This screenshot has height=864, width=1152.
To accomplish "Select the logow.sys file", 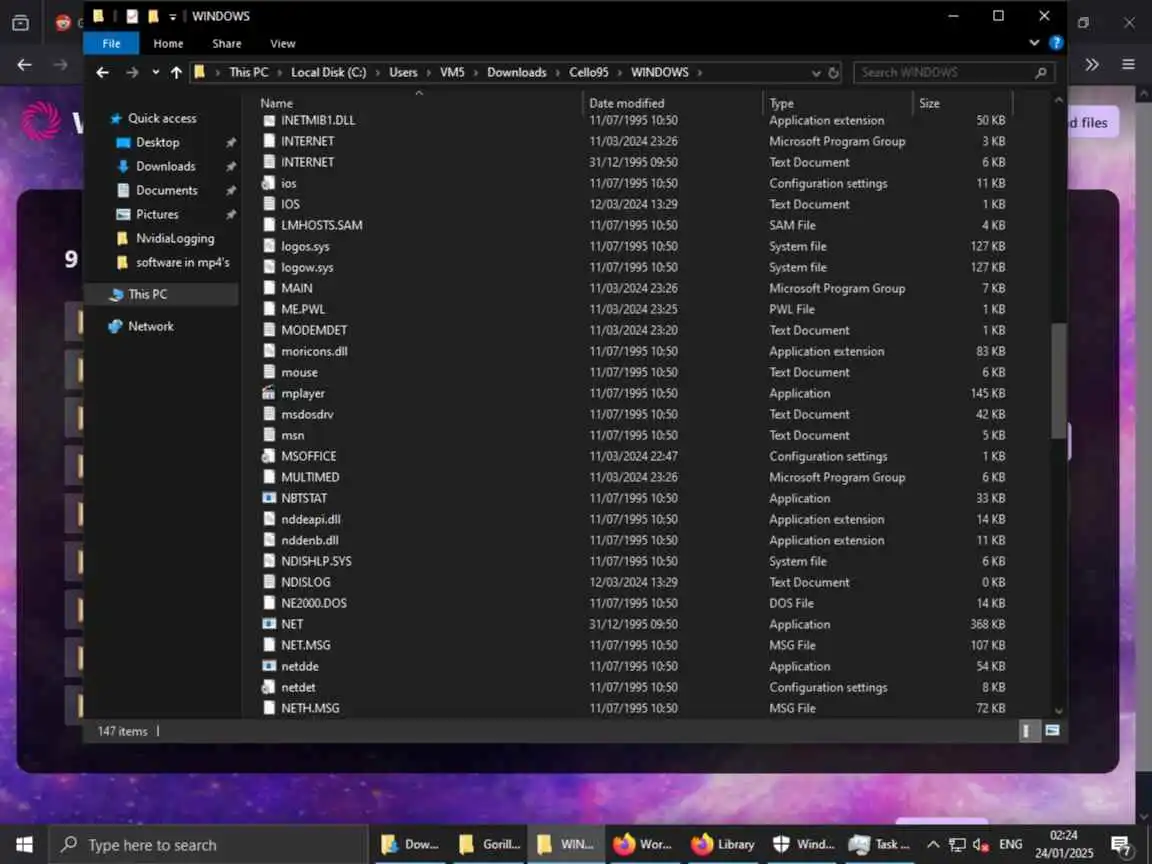I will pyautogui.click(x=307, y=267).
